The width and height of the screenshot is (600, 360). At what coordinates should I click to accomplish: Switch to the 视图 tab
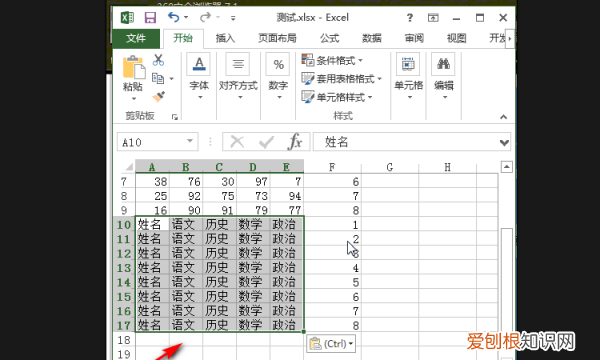tap(457, 38)
